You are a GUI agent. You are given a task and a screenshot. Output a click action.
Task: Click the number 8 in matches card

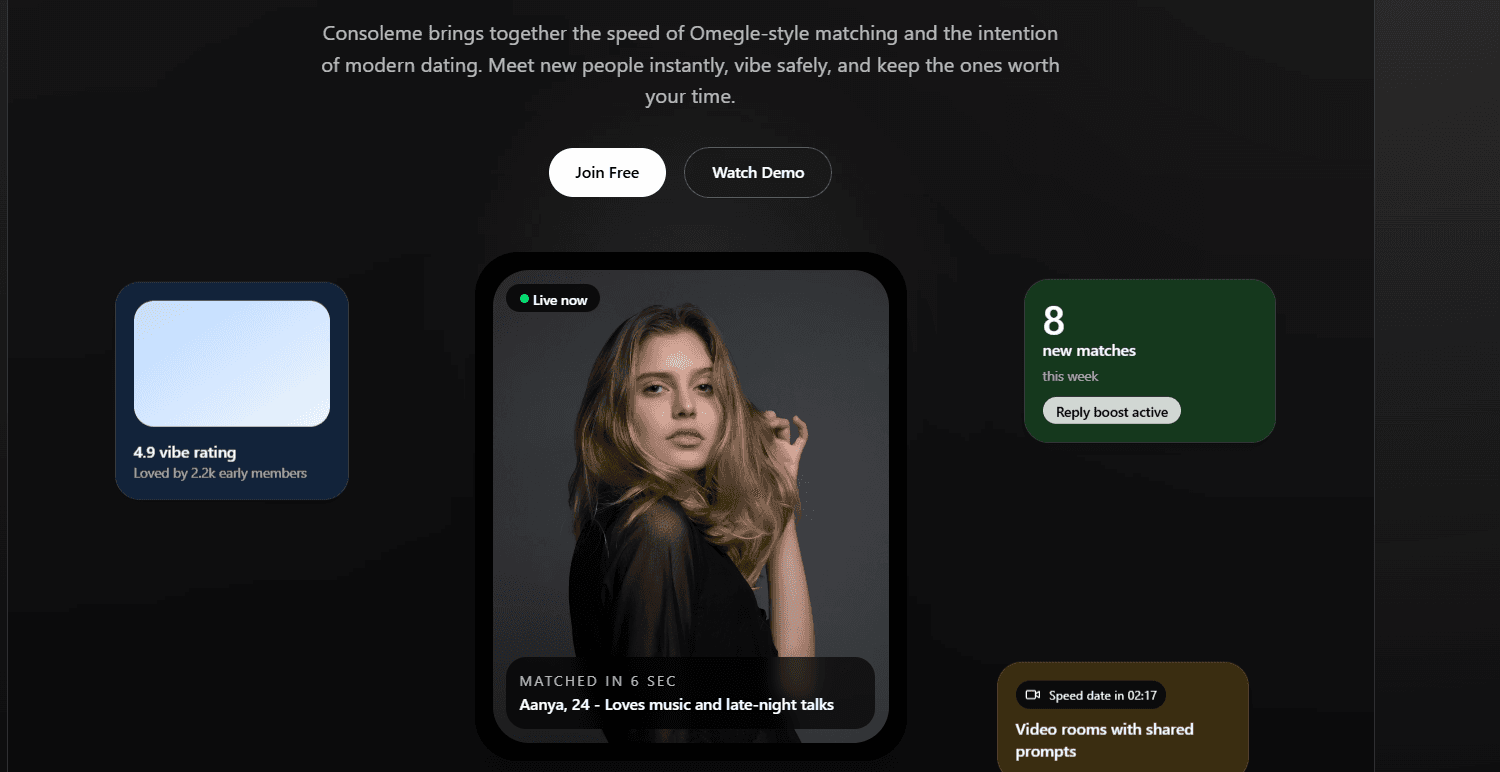[1054, 321]
